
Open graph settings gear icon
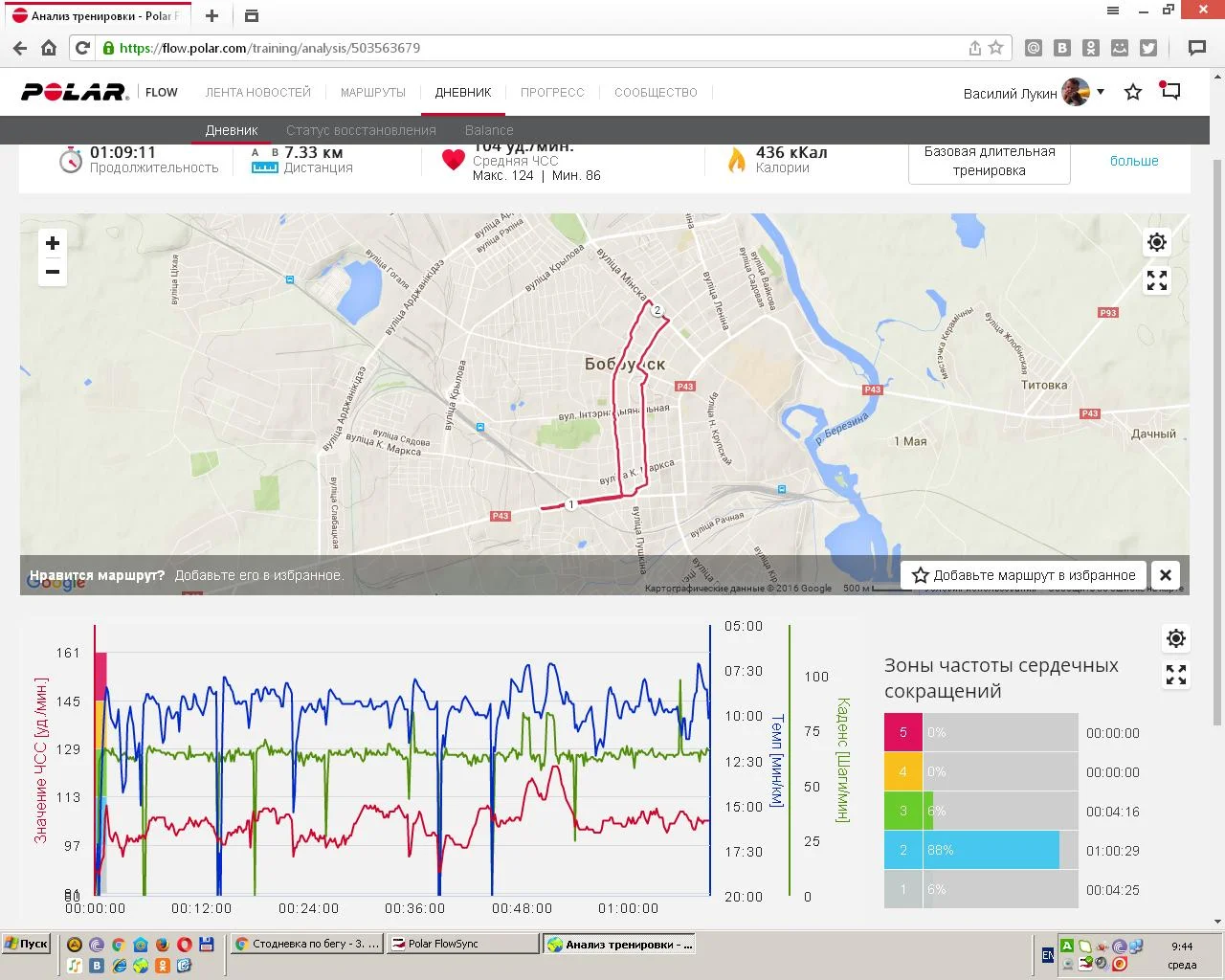tap(1176, 638)
